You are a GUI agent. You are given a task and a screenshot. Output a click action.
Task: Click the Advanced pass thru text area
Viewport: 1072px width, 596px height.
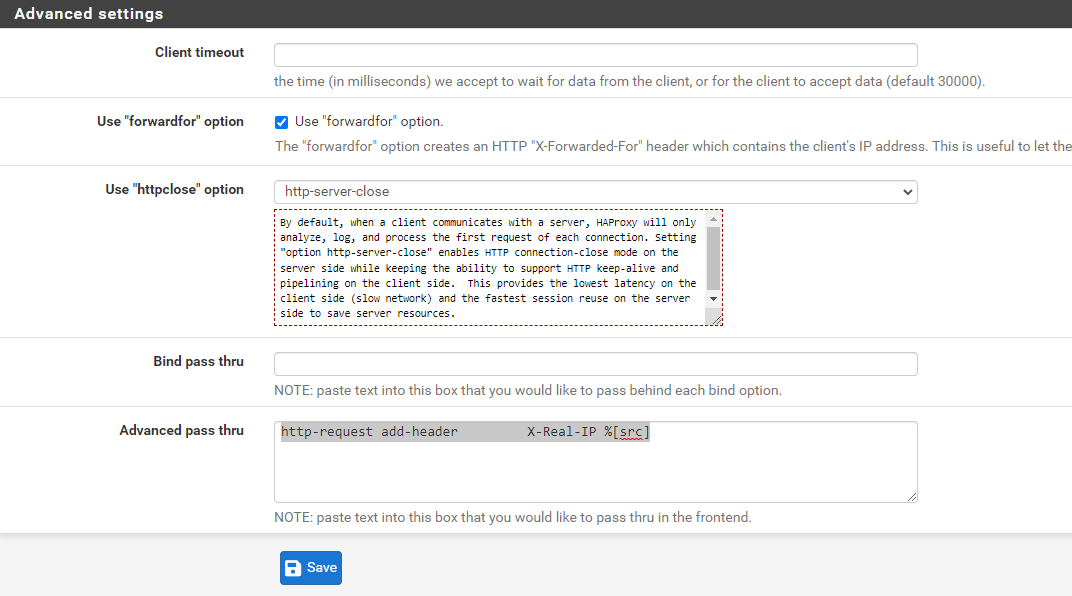595,462
